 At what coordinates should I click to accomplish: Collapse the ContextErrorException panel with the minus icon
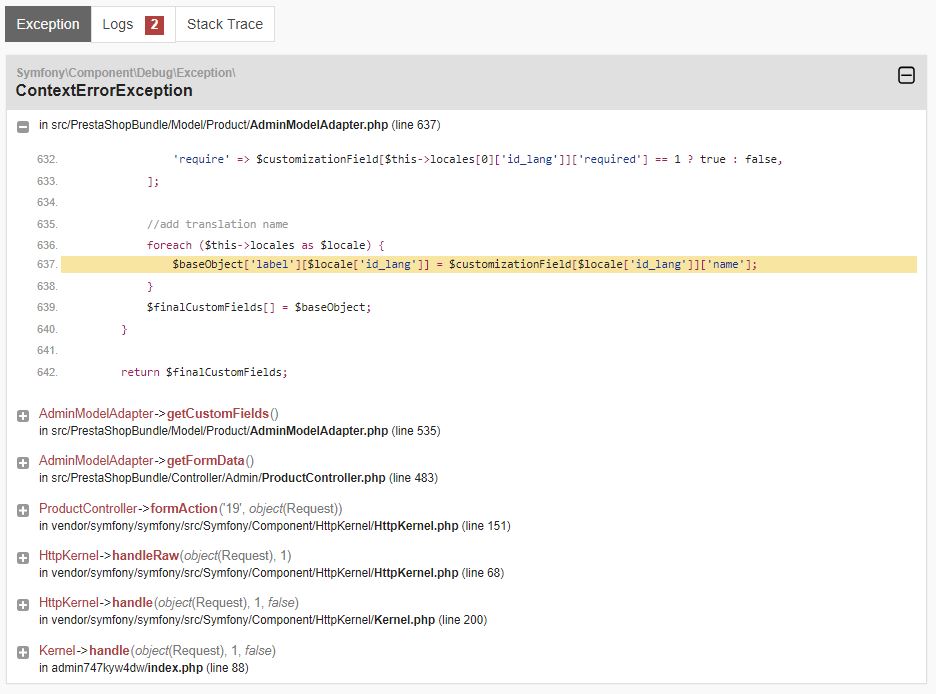coord(906,75)
